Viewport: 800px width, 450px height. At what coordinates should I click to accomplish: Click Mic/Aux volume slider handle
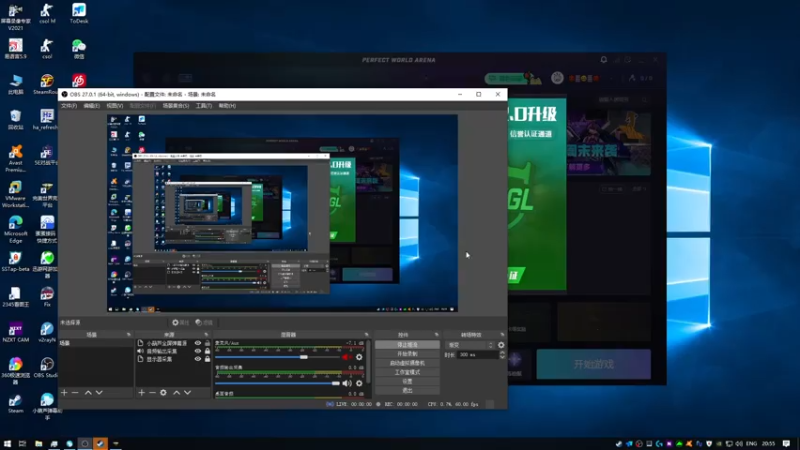click(x=304, y=357)
